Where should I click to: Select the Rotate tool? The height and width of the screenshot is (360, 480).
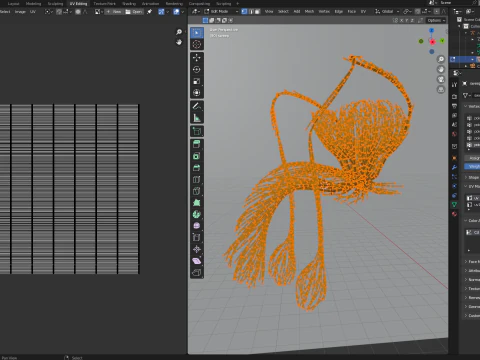point(197,69)
